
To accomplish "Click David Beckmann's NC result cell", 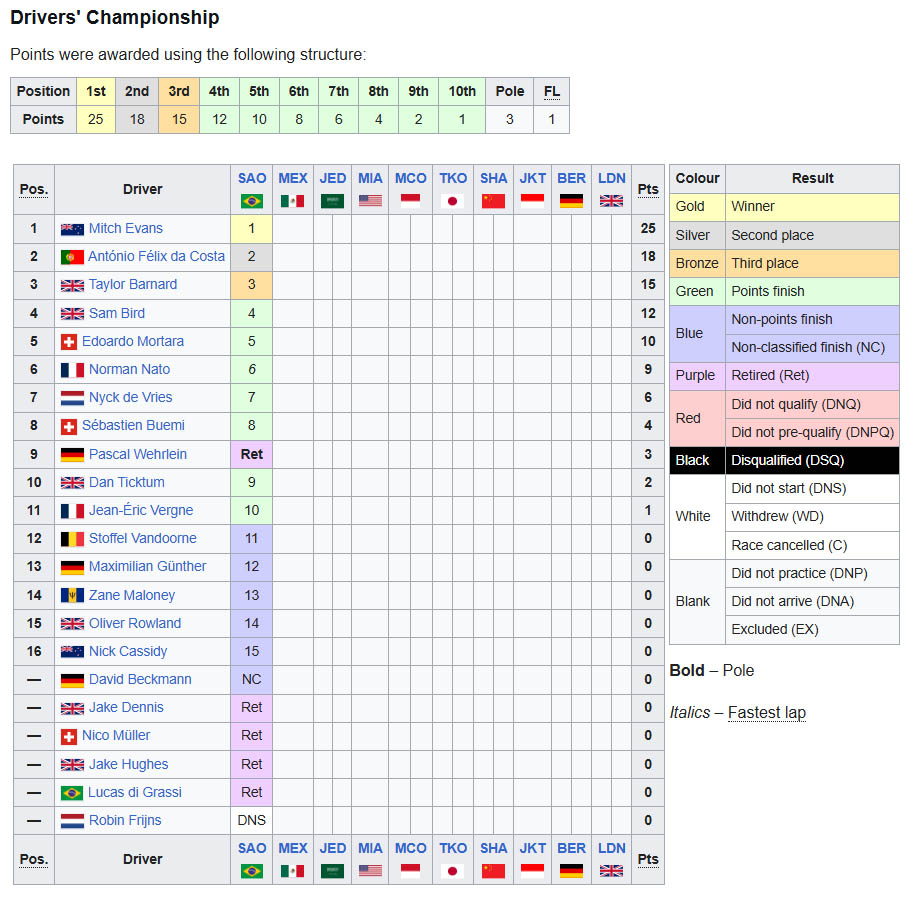I will coord(251,680).
